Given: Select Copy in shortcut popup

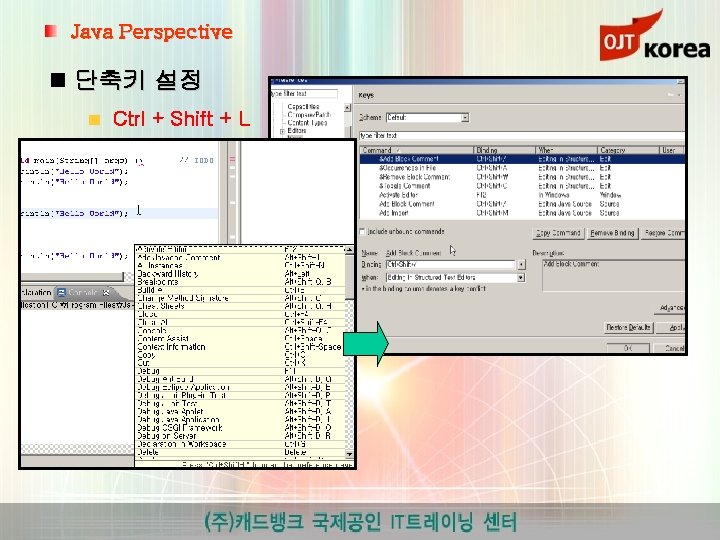Looking at the screenshot, I should pyautogui.click(x=240, y=355).
